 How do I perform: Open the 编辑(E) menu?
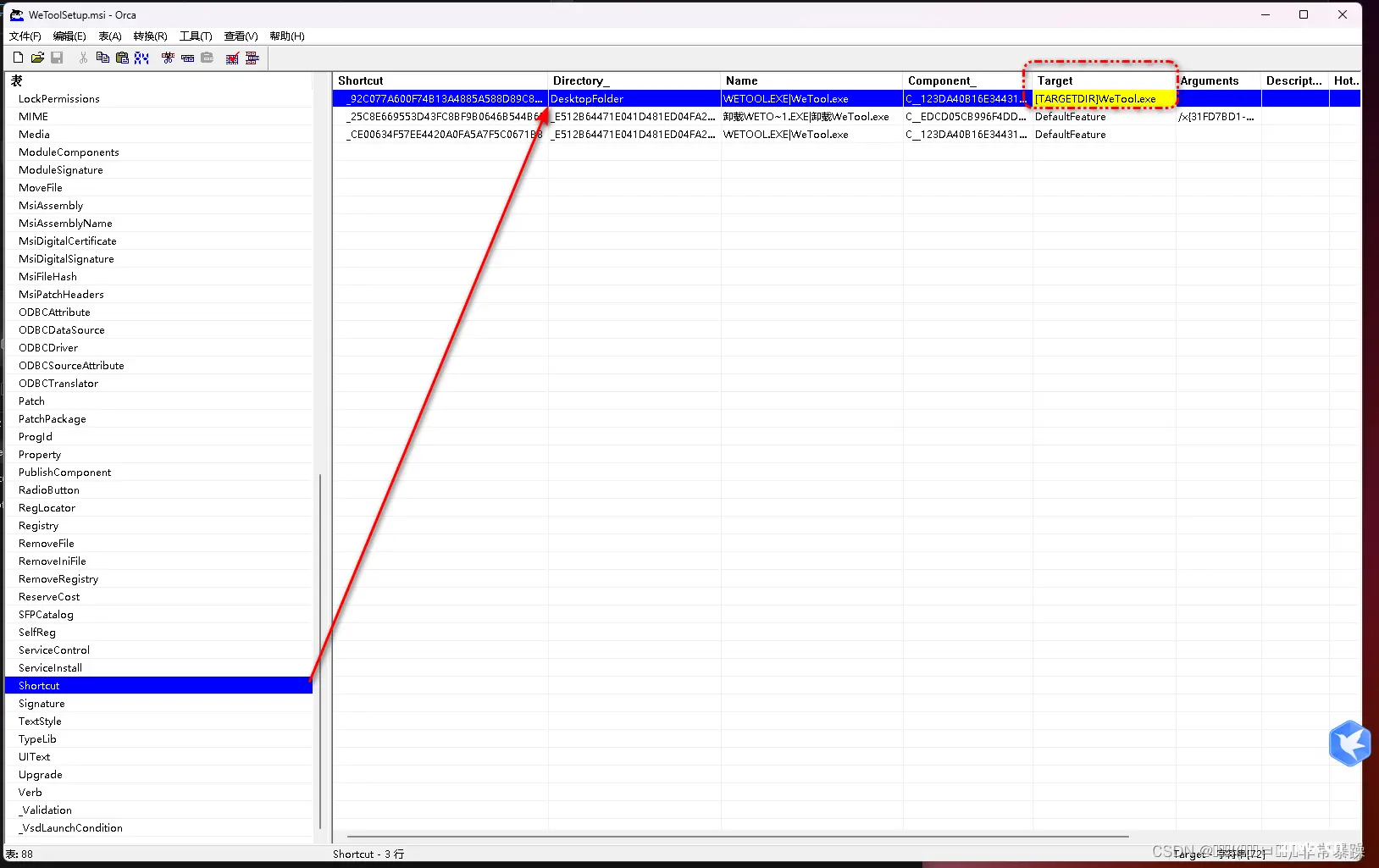coord(69,36)
